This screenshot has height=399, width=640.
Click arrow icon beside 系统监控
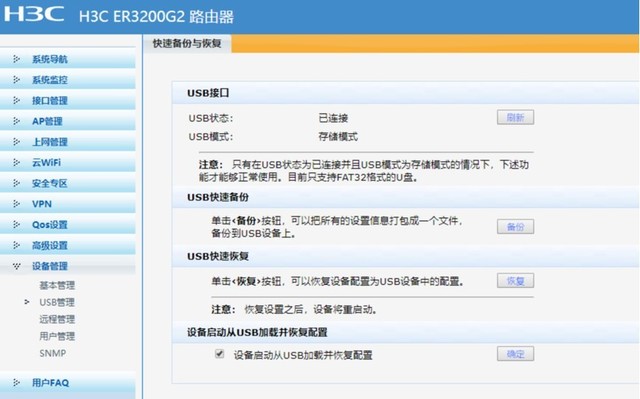16,80
